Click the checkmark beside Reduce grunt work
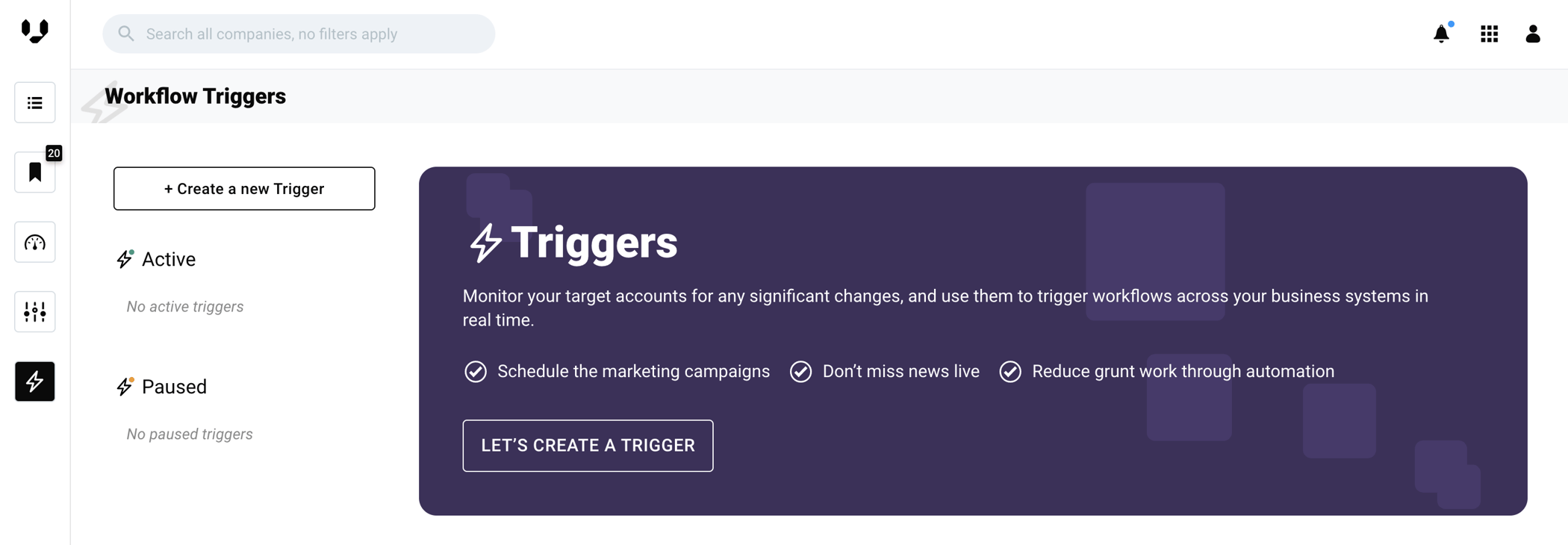Viewport: 1568px width, 545px height. coord(1010,372)
